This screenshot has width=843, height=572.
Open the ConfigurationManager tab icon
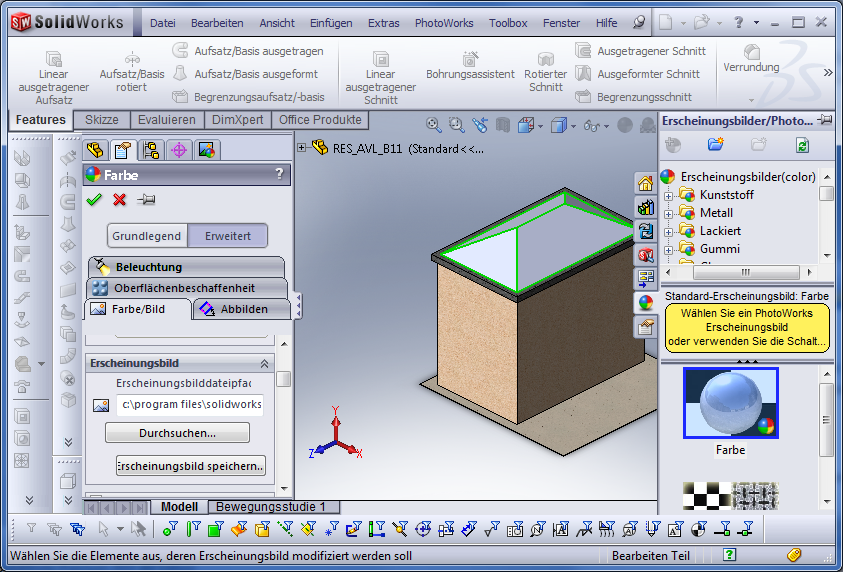coord(151,151)
